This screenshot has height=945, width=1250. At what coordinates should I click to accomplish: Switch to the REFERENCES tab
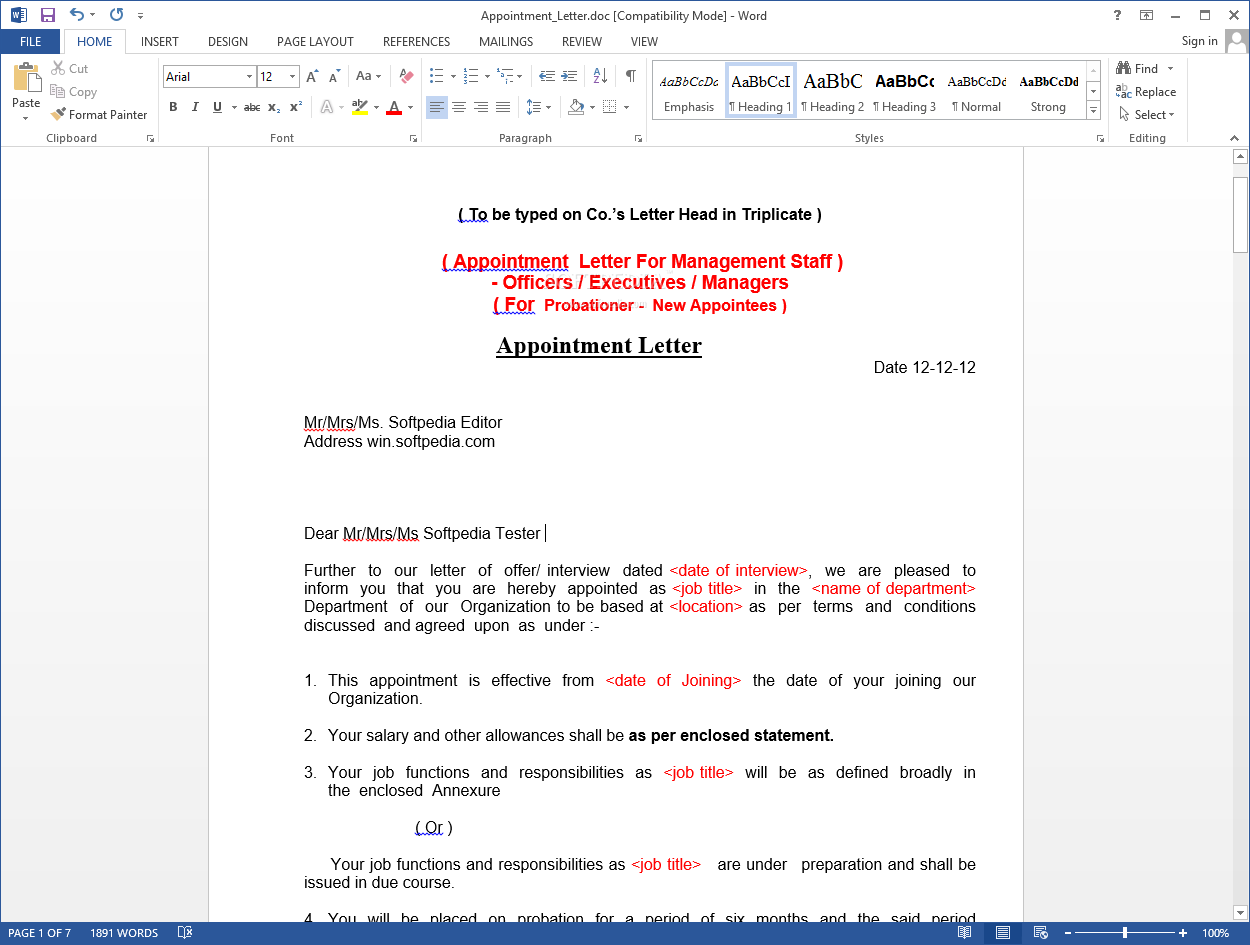tap(417, 42)
